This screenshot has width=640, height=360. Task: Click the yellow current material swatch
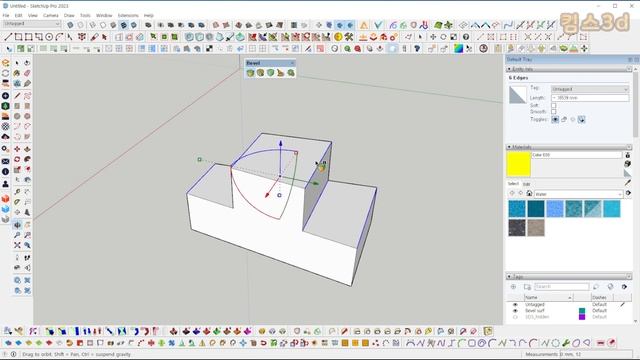tap(518, 164)
